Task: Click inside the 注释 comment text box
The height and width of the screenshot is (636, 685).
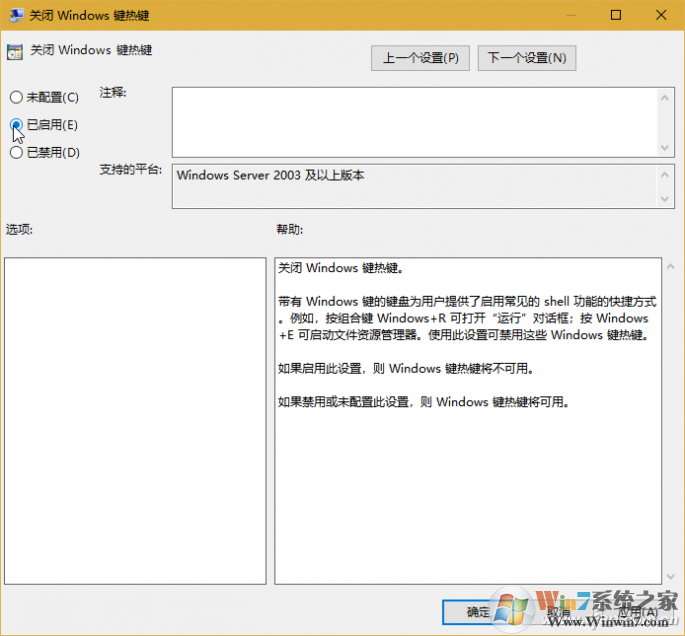Action: pos(410,122)
